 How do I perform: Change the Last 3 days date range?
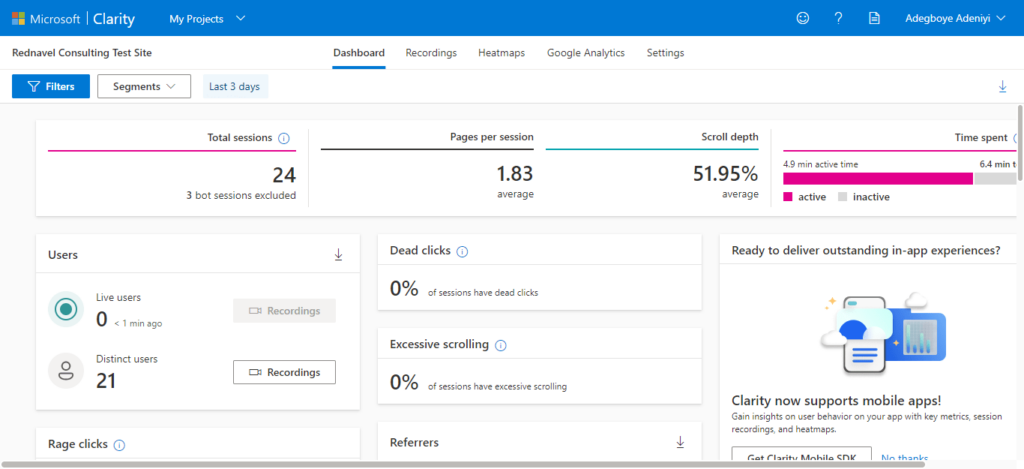(234, 86)
